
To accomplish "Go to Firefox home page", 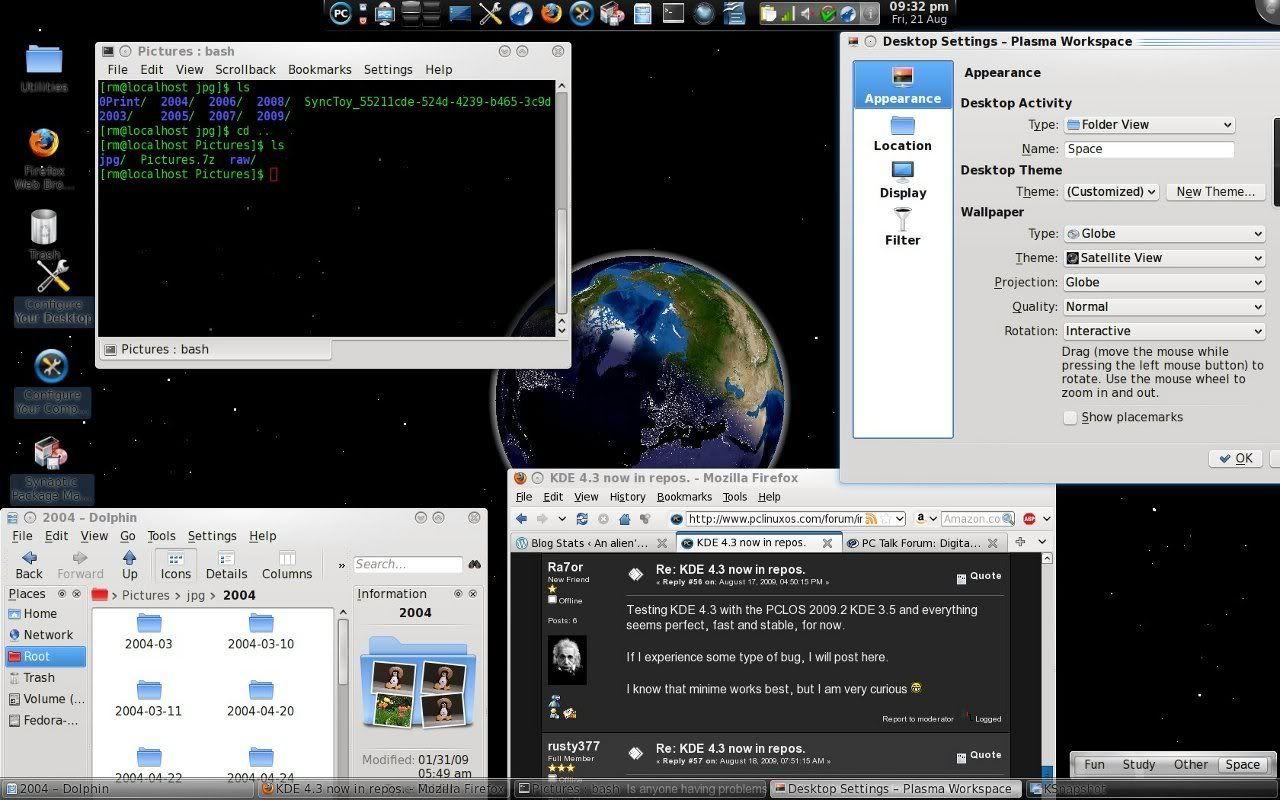I will pos(624,518).
